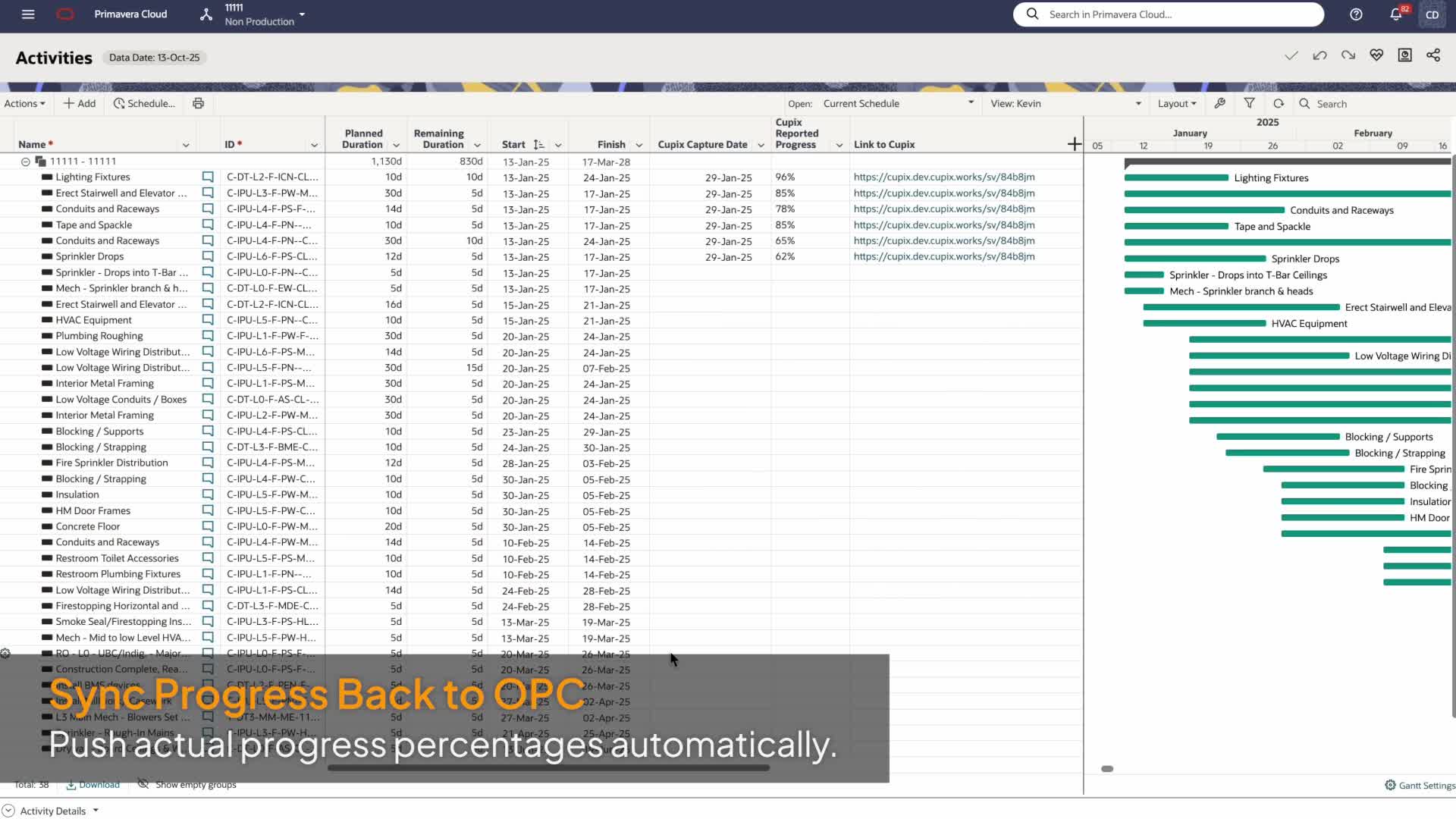The image size is (1456, 819).
Task: Click the refresh icon
Action: (x=1279, y=104)
